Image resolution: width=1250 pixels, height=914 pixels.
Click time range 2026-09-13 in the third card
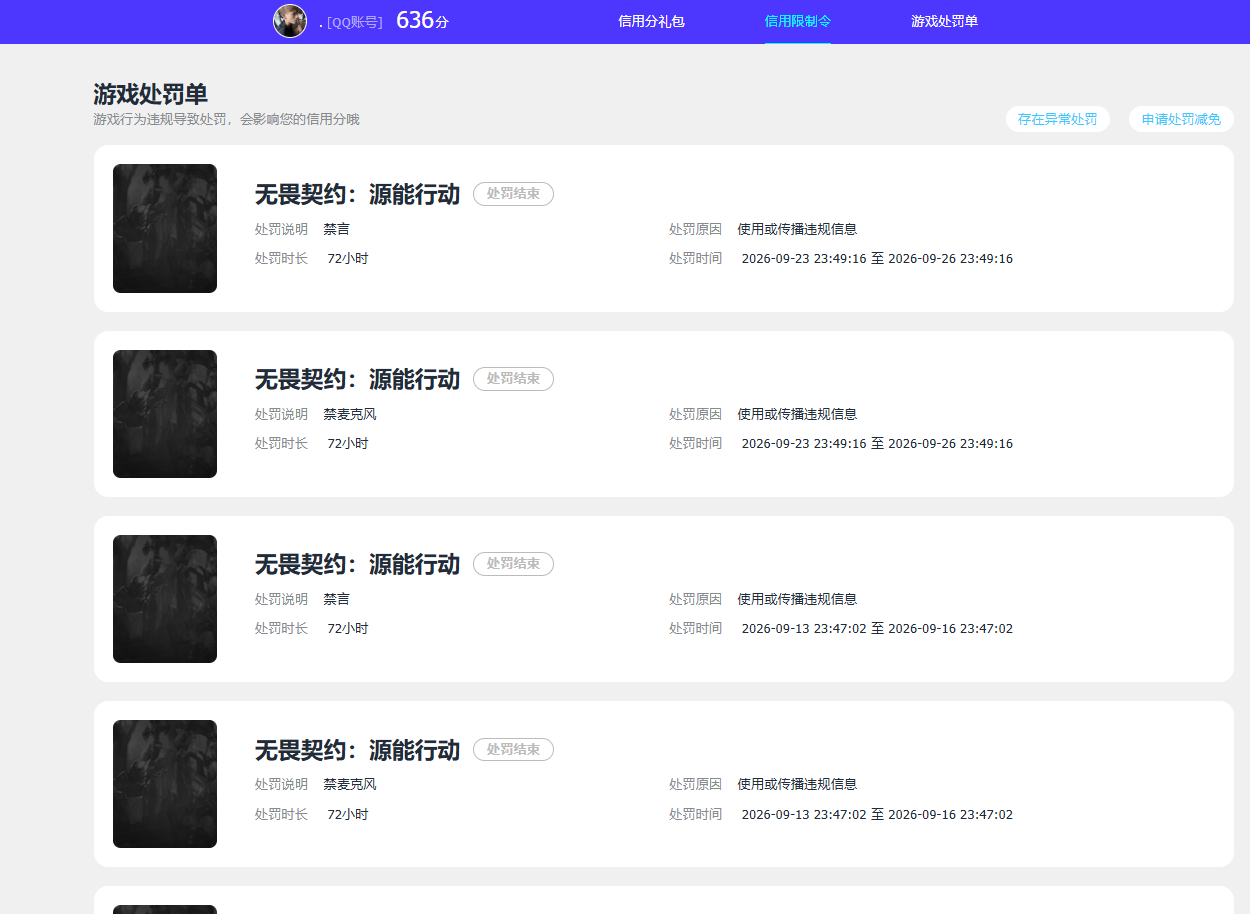point(877,629)
